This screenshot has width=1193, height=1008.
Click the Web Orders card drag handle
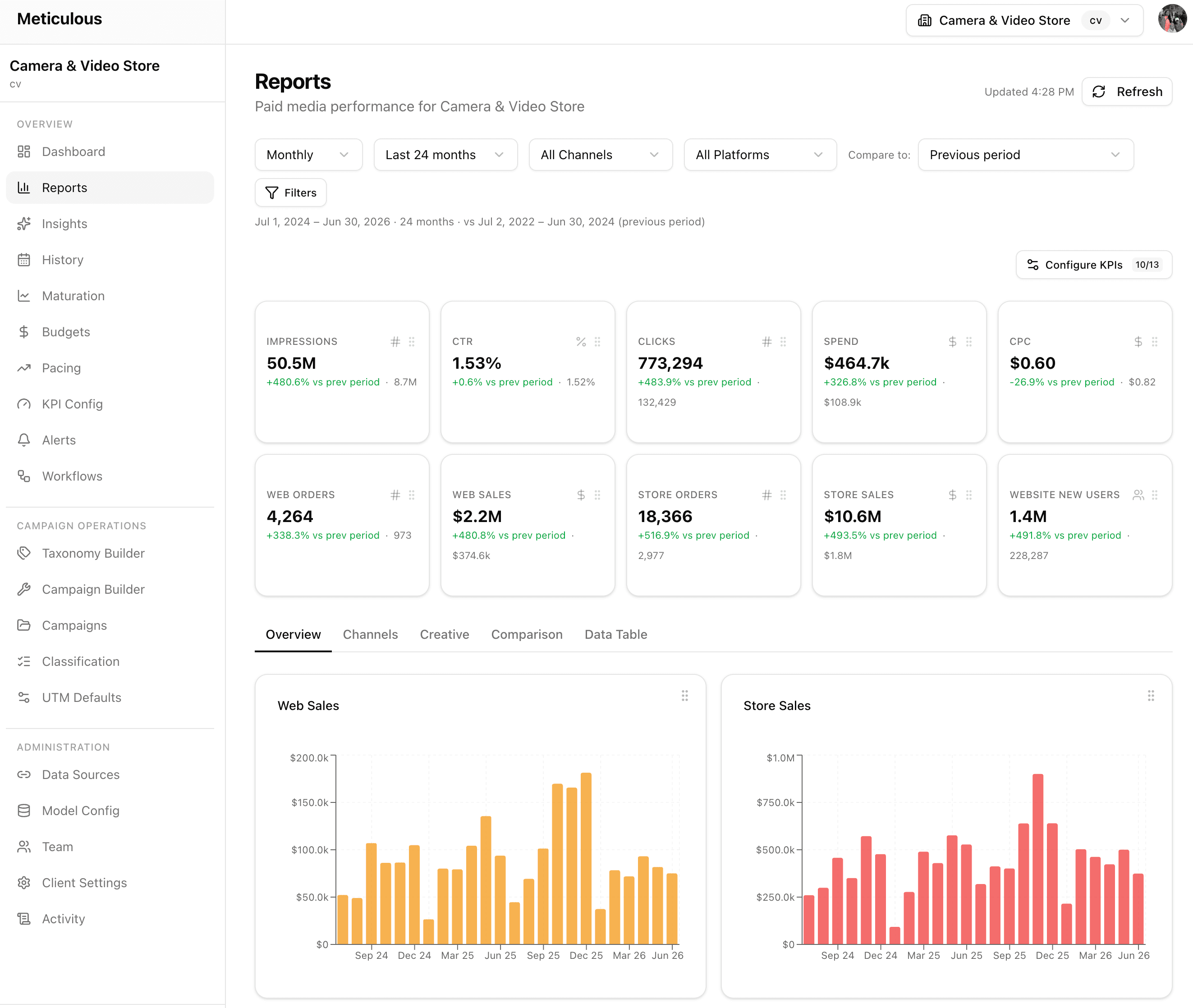pos(412,495)
